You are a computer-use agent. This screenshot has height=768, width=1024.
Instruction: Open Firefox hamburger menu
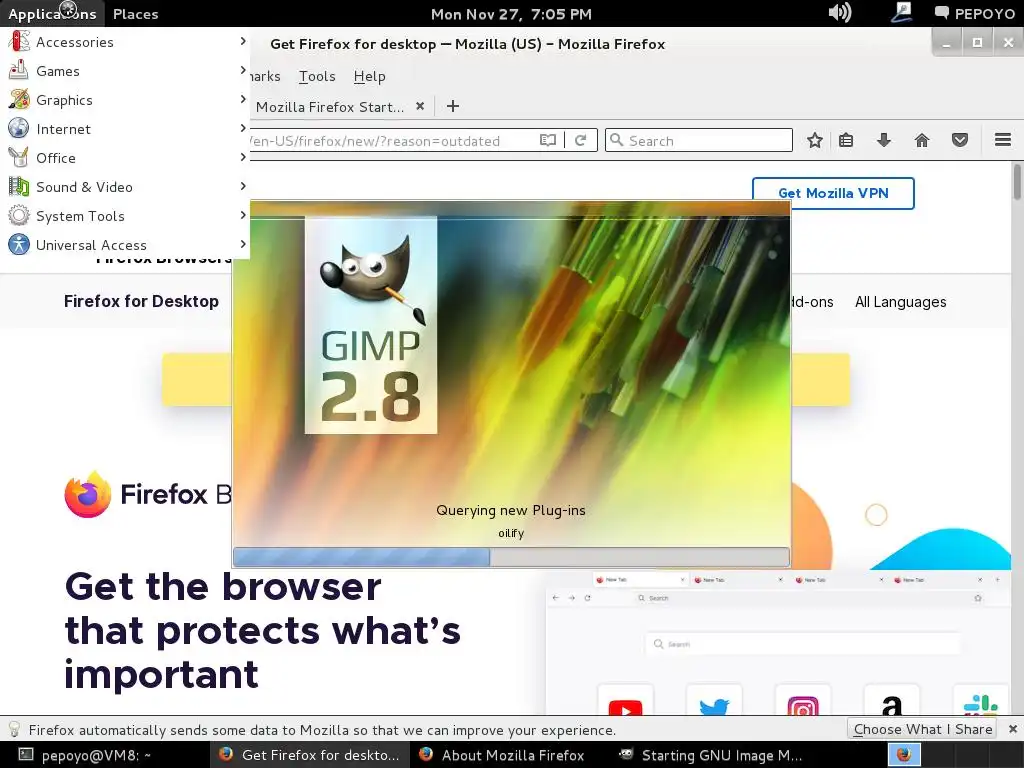1003,140
